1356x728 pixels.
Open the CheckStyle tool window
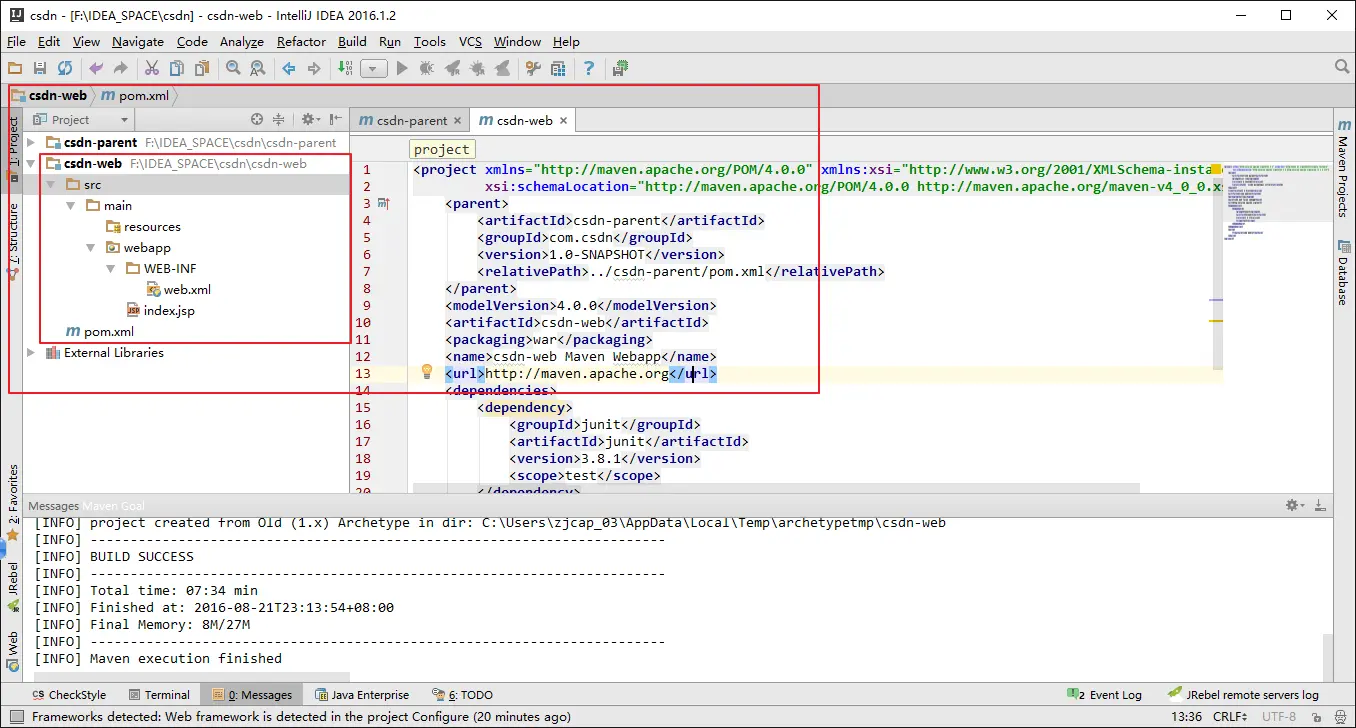[68, 695]
